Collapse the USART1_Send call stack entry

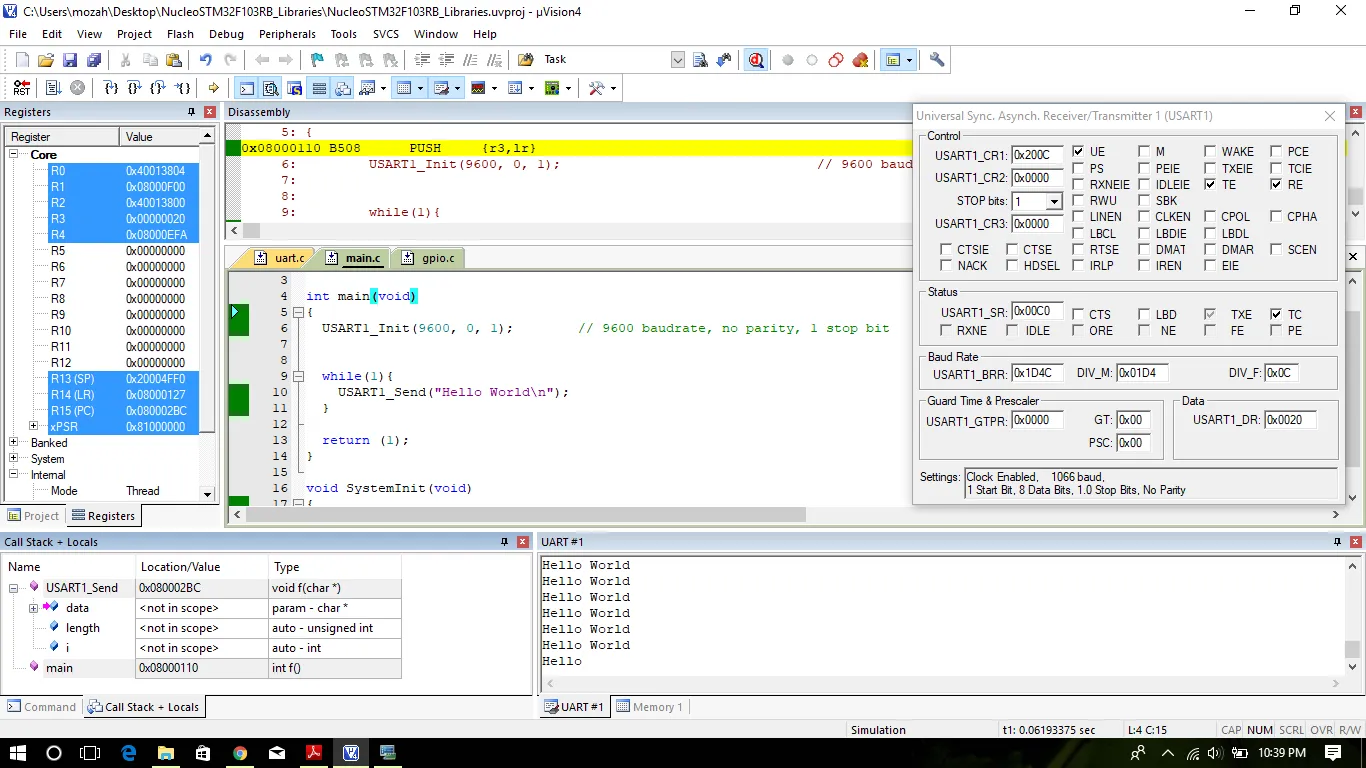coord(14,588)
